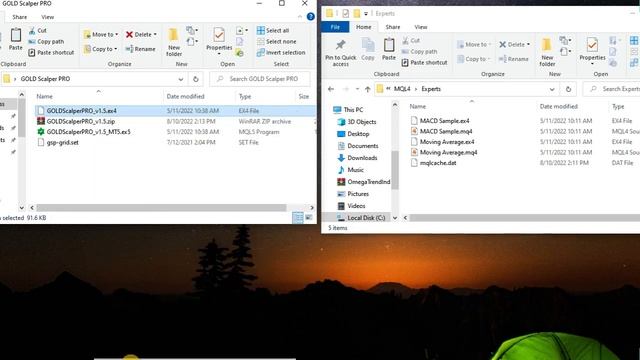Switch to large icons view in GOLD Scalper PRO
Viewport: 640px width, 360px height.
coord(309,218)
